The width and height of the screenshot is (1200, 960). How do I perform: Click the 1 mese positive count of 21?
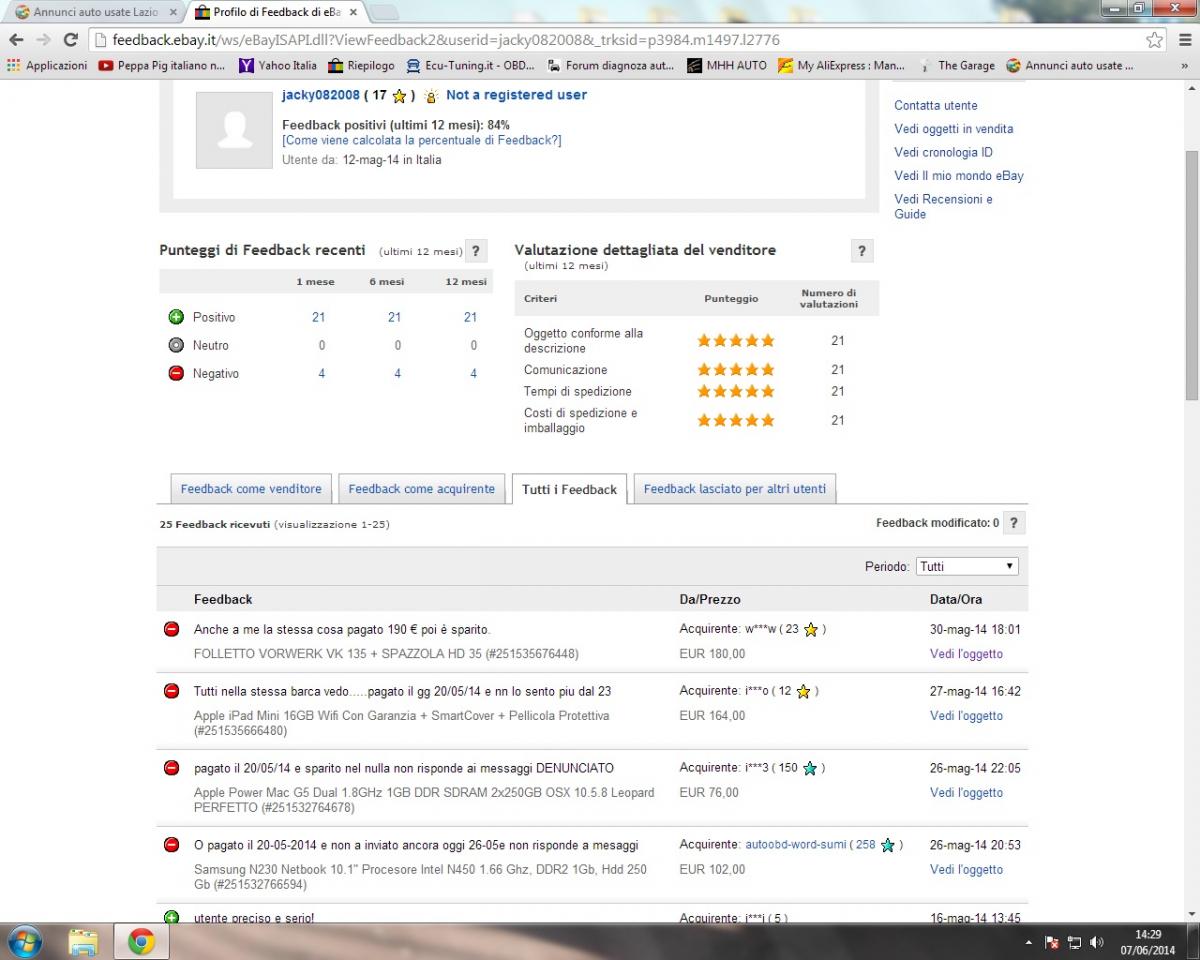(x=318, y=317)
